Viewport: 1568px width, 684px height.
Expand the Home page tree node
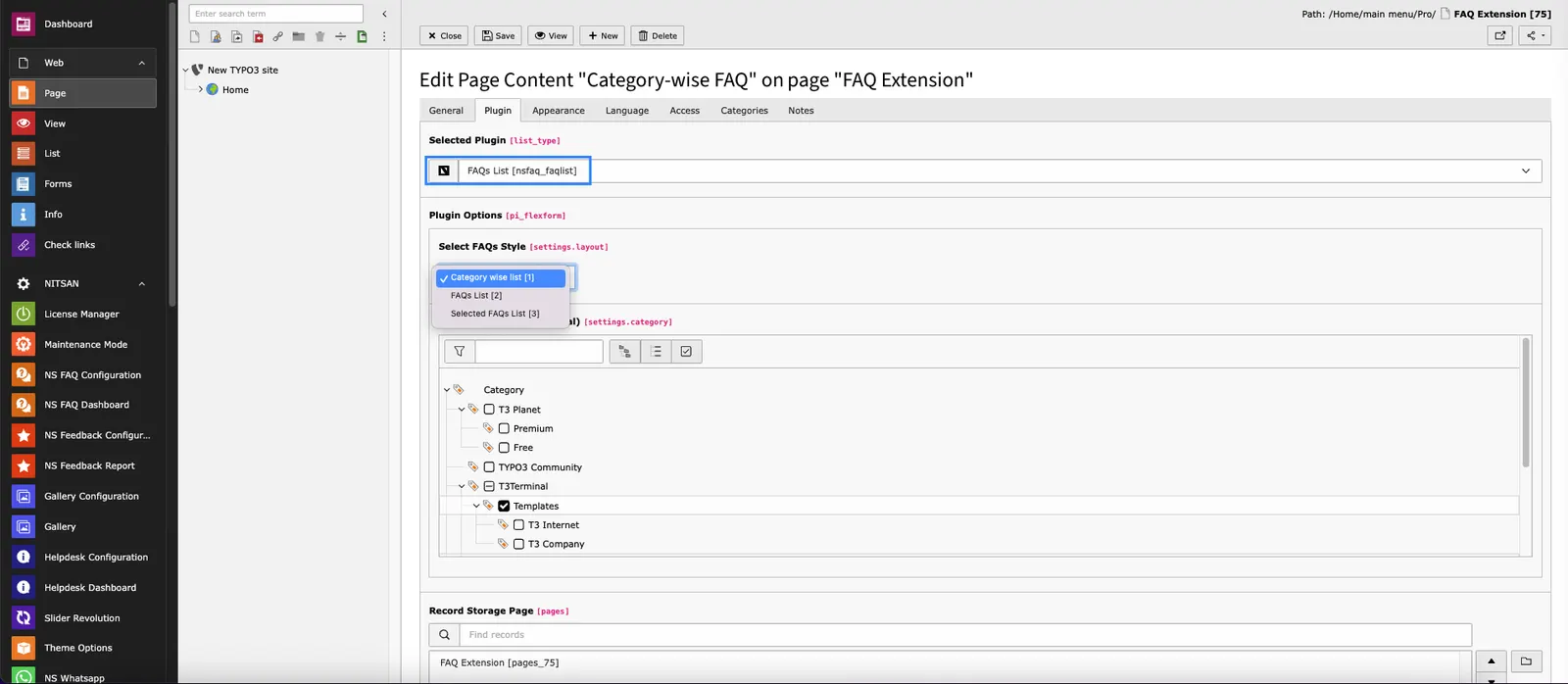pyautogui.click(x=201, y=89)
